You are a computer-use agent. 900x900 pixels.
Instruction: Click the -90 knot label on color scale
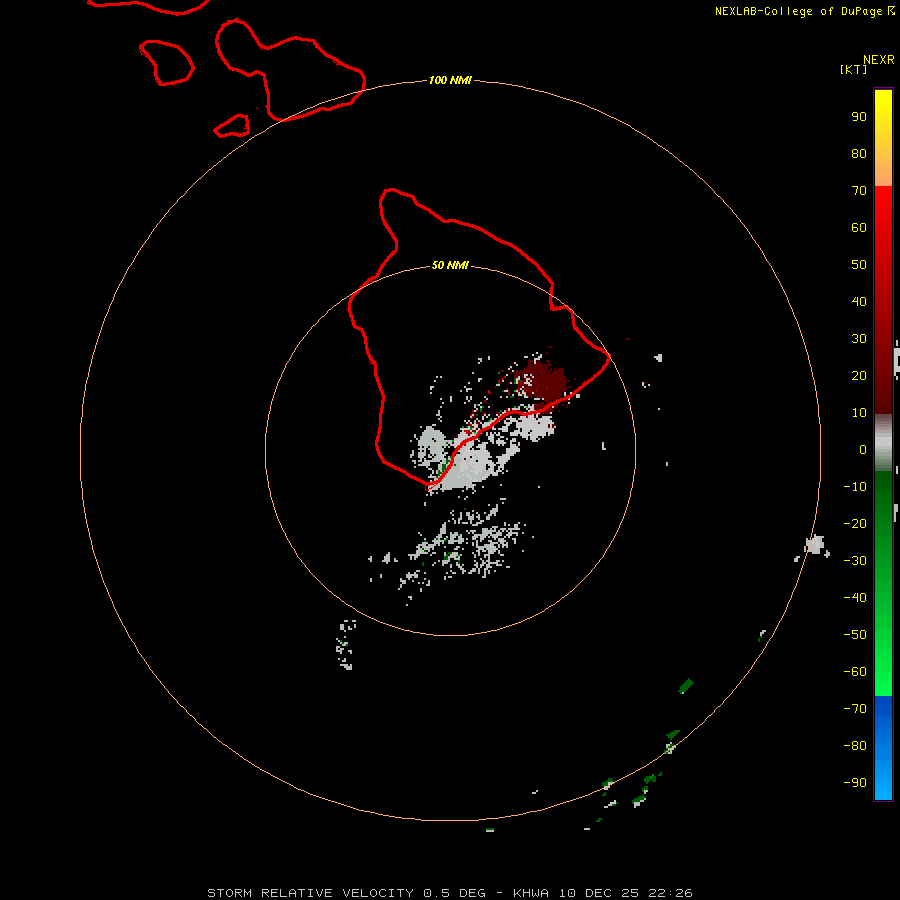pyautogui.click(x=855, y=782)
